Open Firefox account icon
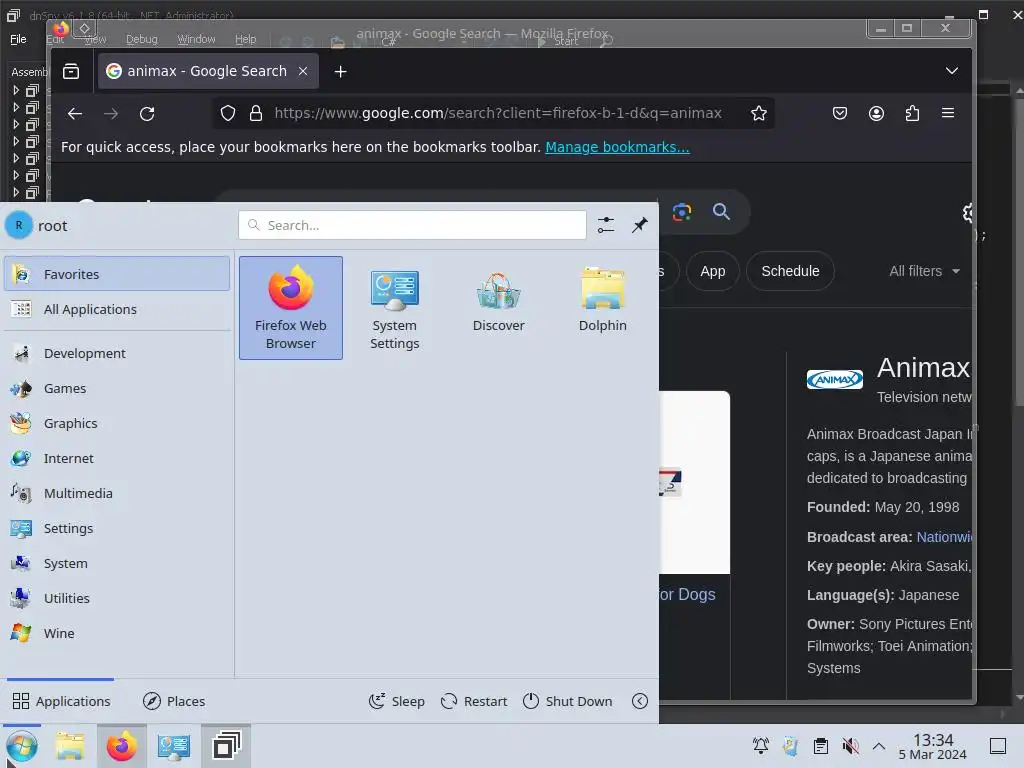Viewport: 1024px width, 768px height. coord(876,114)
